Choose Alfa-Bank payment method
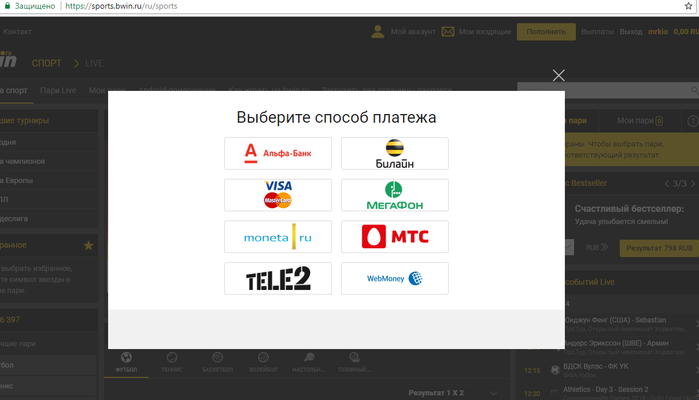 278,153
